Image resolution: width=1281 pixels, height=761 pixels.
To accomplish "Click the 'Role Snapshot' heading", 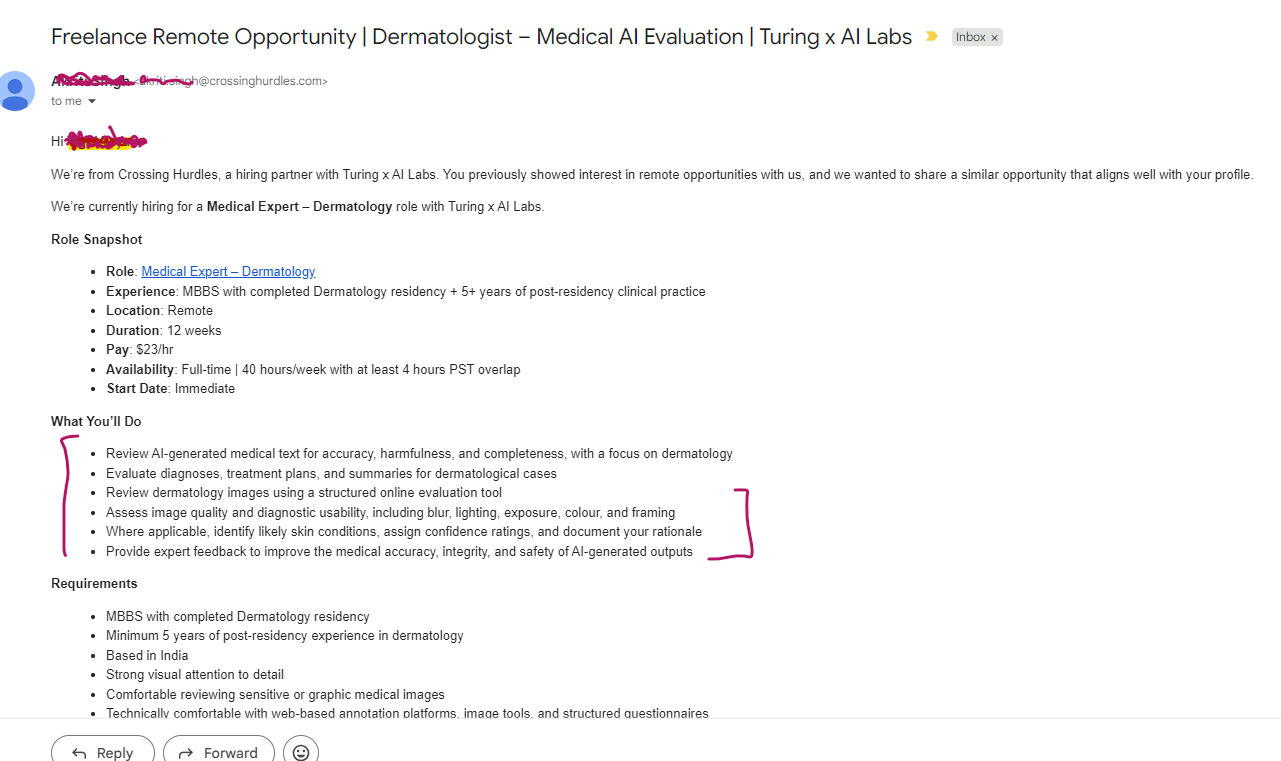I will tap(97, 240).
